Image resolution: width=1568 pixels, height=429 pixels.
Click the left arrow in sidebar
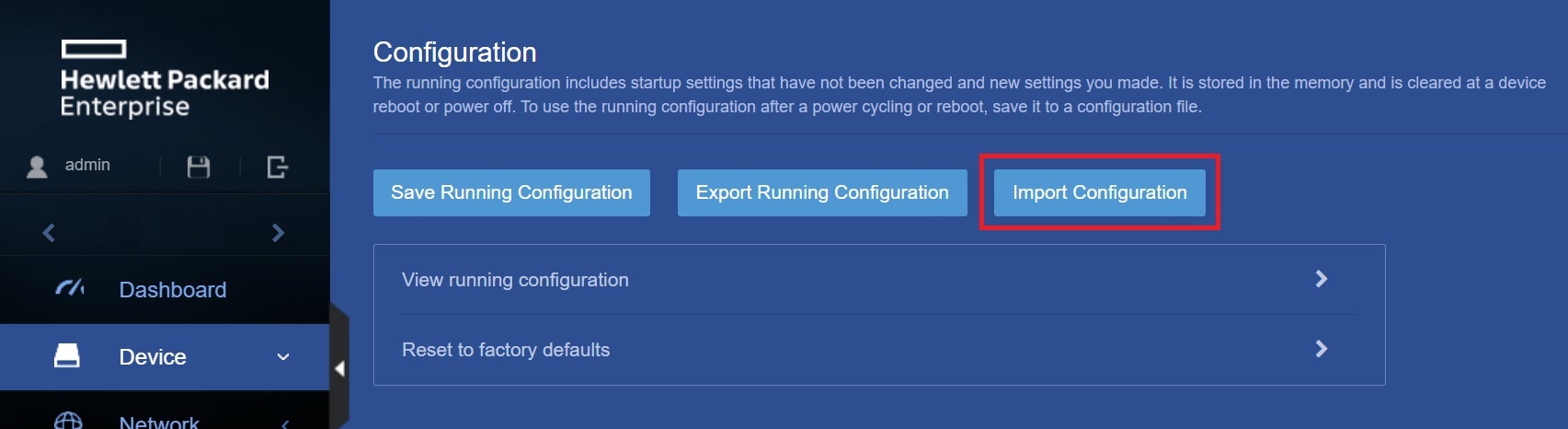tap(49, 233)
